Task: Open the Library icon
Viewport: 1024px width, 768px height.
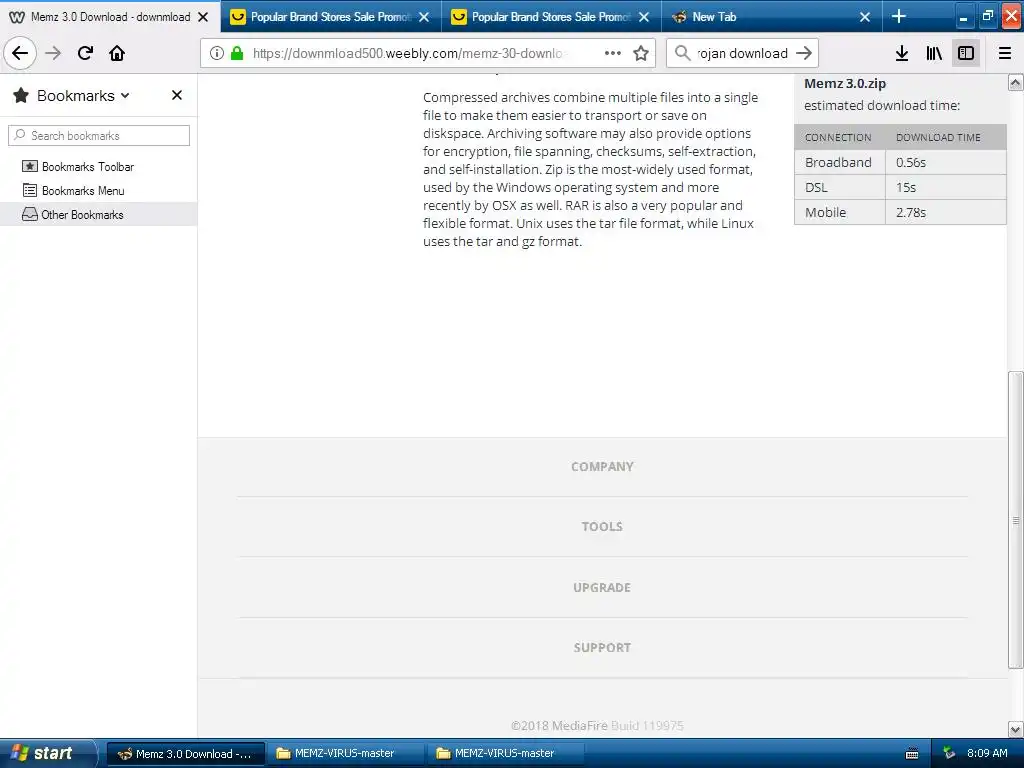Action: pos(934,53)
